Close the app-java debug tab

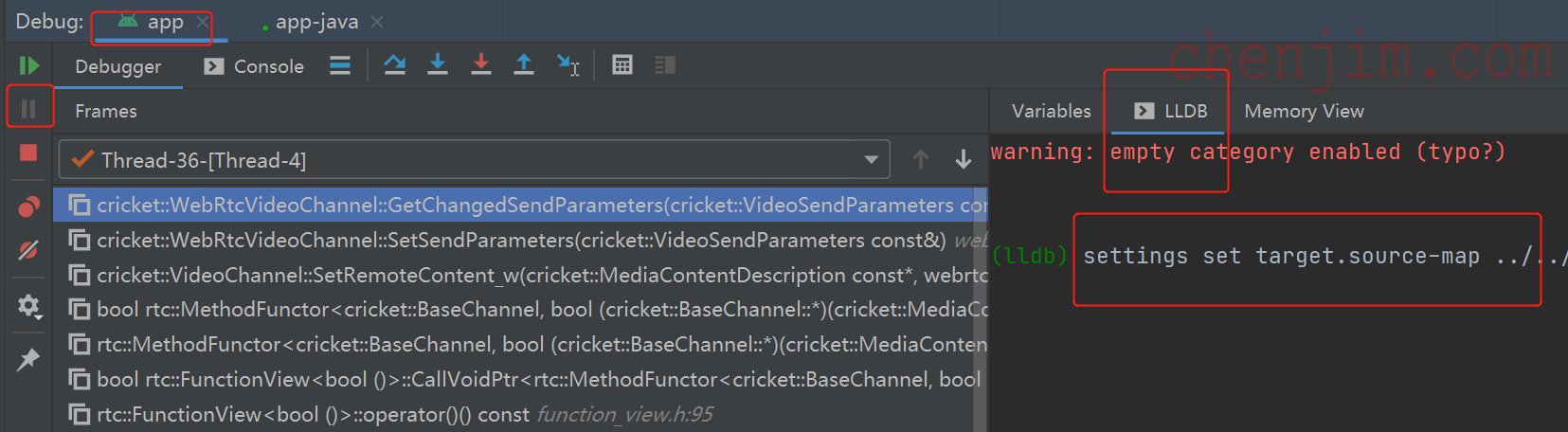(377, 21)
